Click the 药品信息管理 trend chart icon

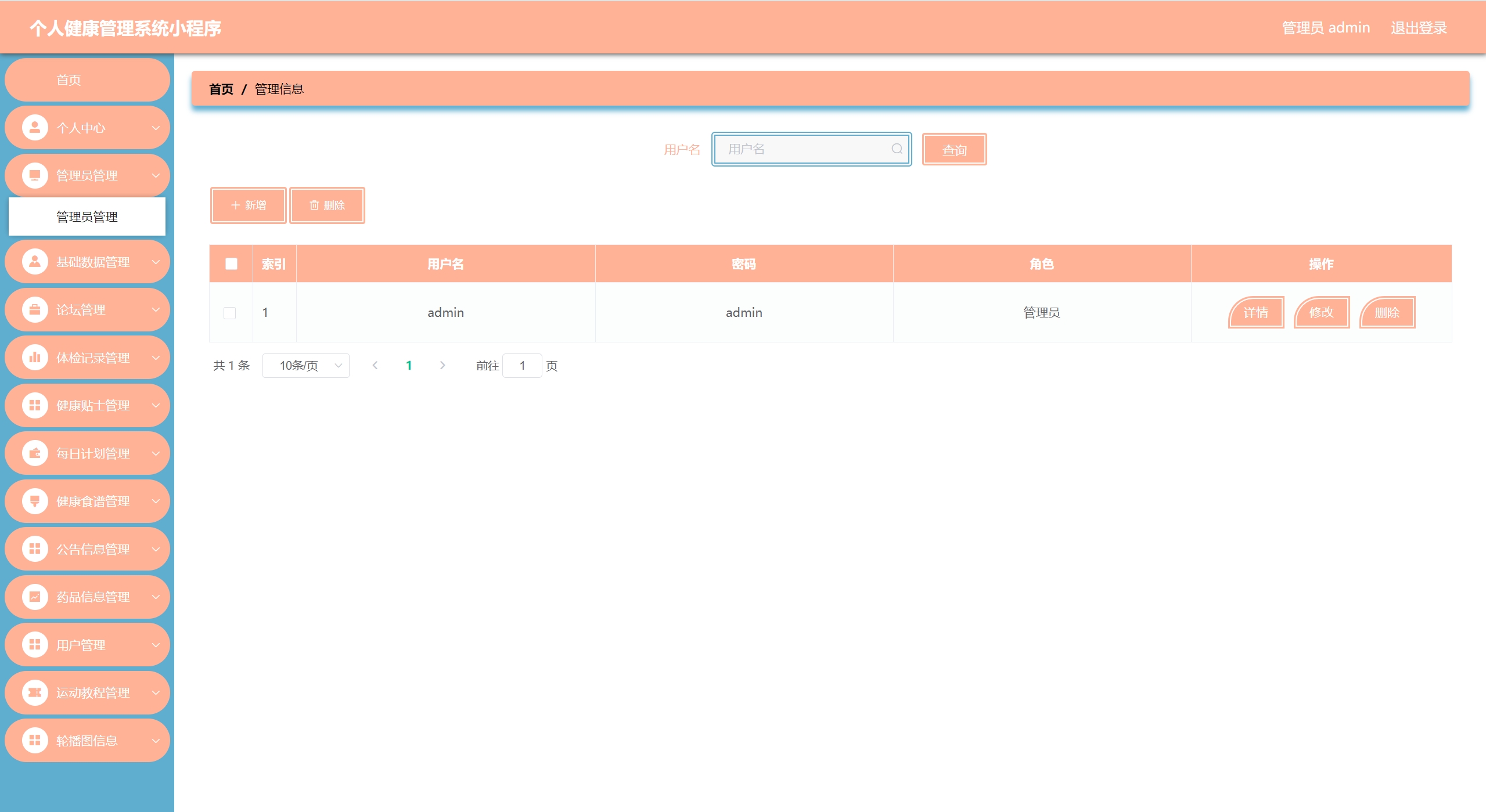pyautogui.click(x=35, y=597)
